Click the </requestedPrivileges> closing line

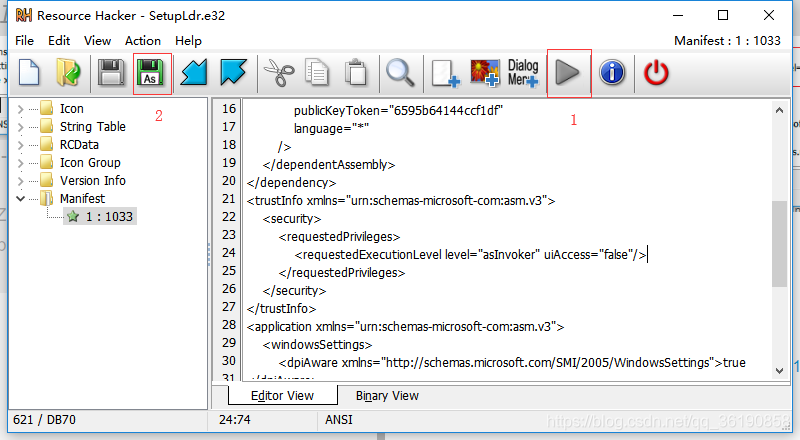342,273
